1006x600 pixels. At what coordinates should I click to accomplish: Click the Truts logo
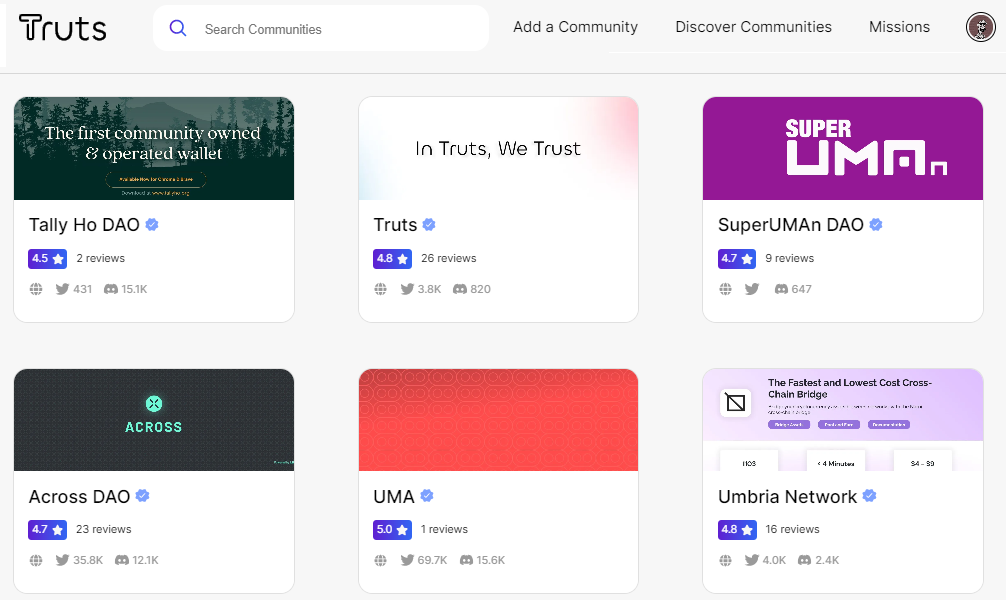pyautogui.click(x=62, y=28)
